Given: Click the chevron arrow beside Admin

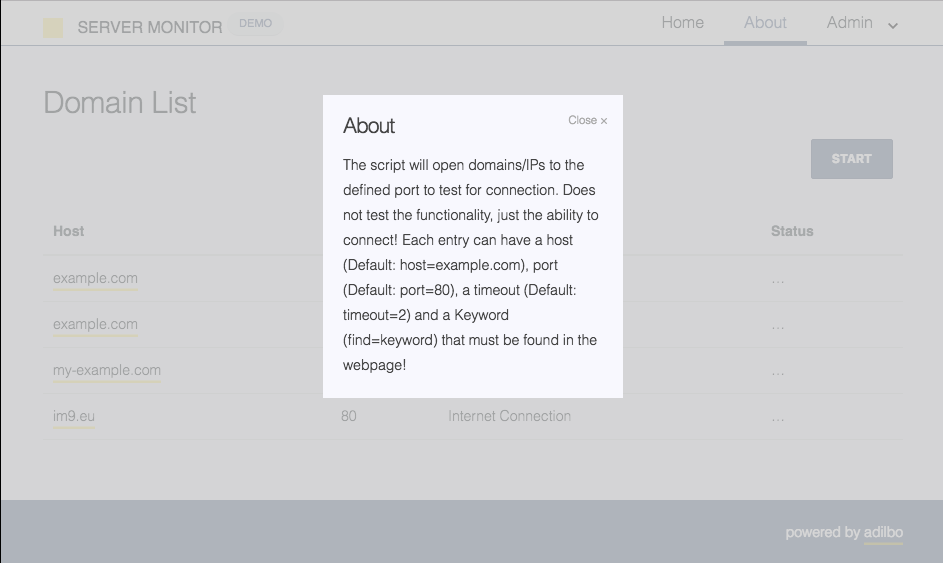Looking at the screenshot, I should click(x=893, y=26).
